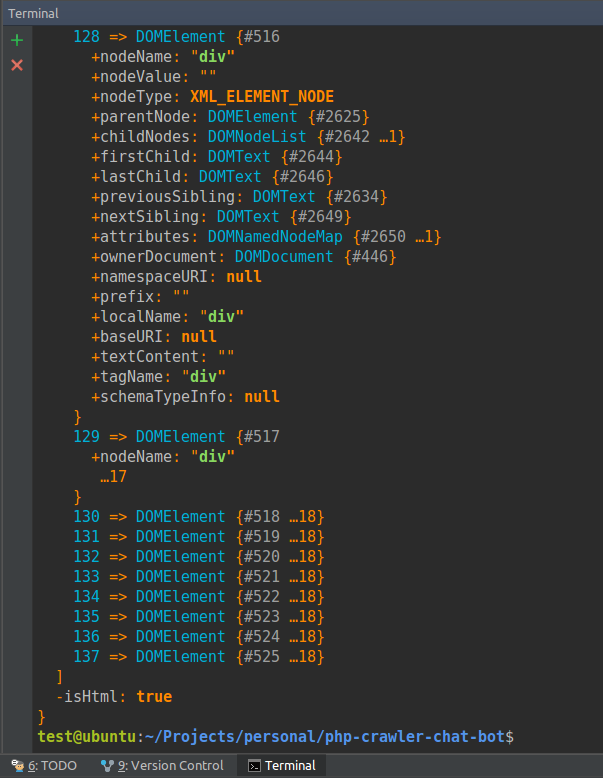Click the lastChild DOMText {#2646} line

point(212,177)
